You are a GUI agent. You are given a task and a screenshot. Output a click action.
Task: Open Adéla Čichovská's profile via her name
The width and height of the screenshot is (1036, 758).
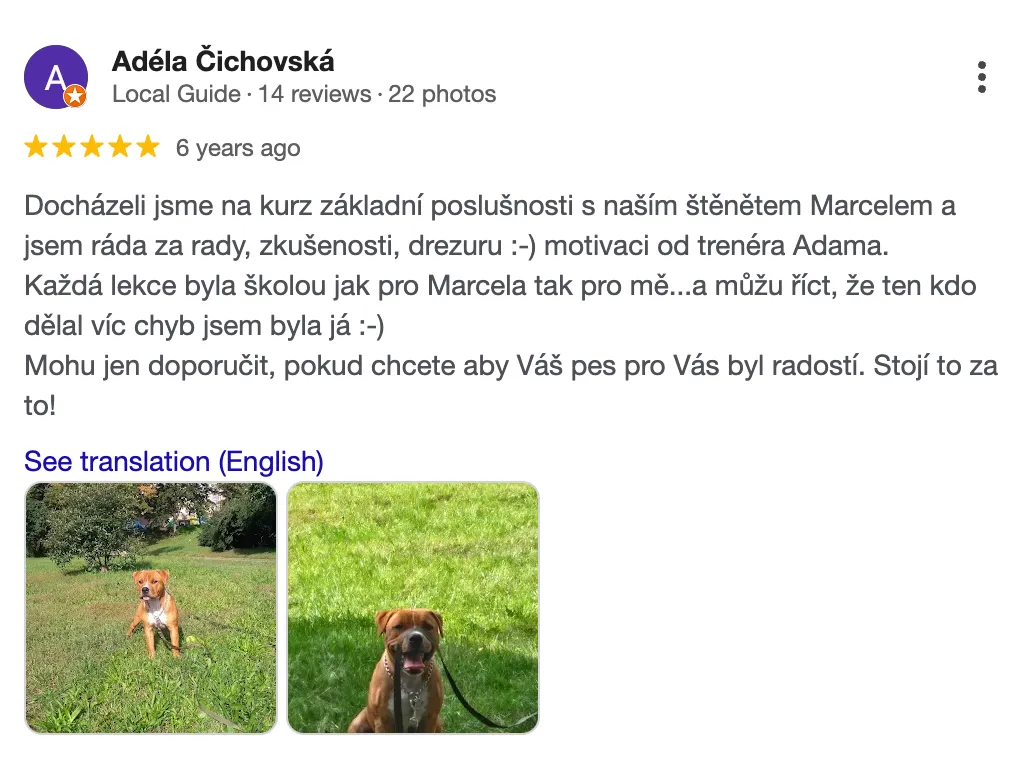tap(223, 61)
